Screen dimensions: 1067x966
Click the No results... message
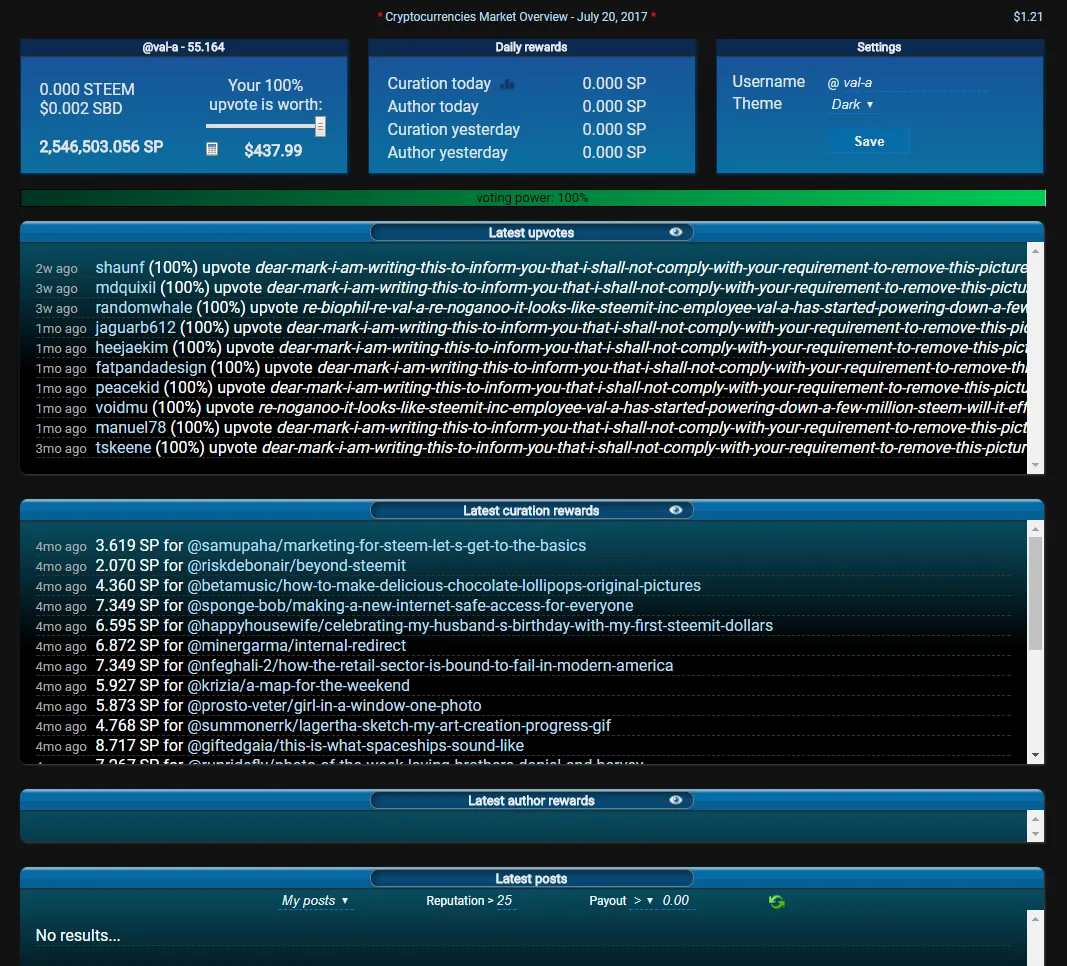(78, 935)
